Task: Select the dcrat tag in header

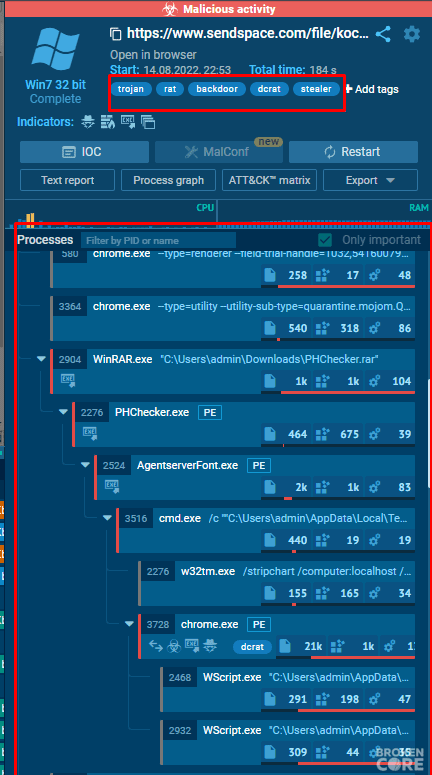Action: point(269,89)
